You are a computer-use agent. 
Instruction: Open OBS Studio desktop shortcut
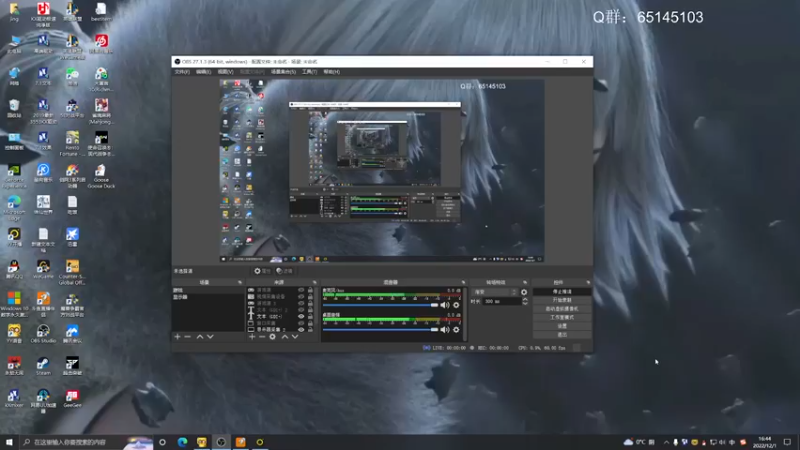(x=43, y=335)
